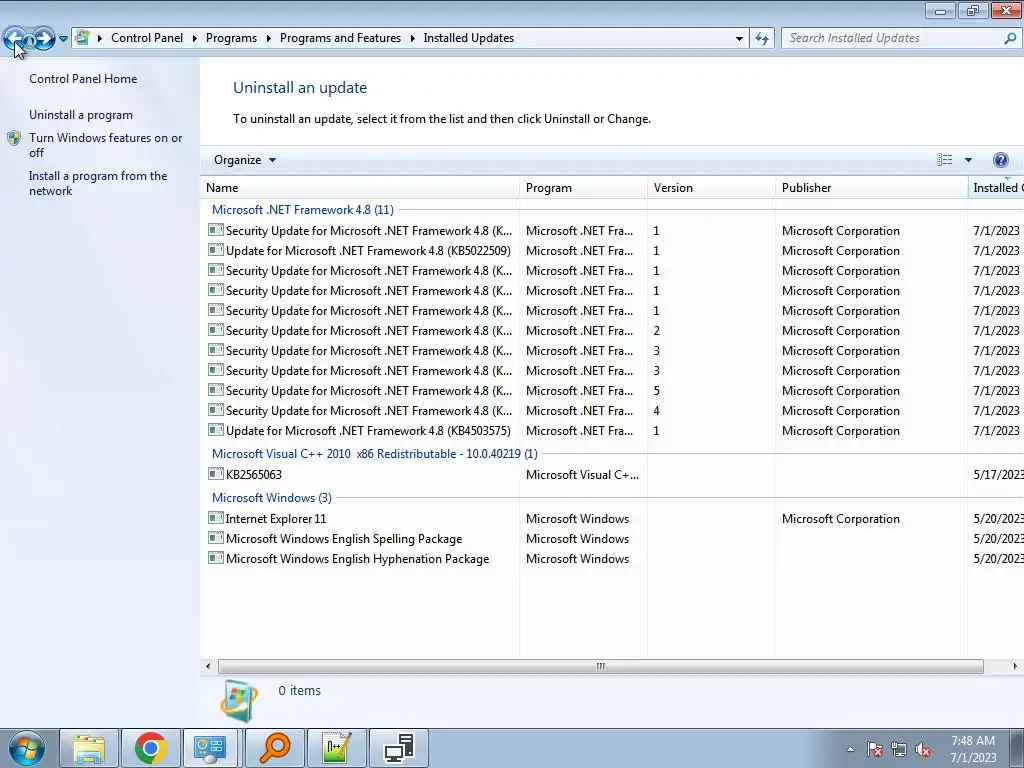Show hidden tray icons arrow
This screenshot has width=1024, height=768.
[850, 750]
